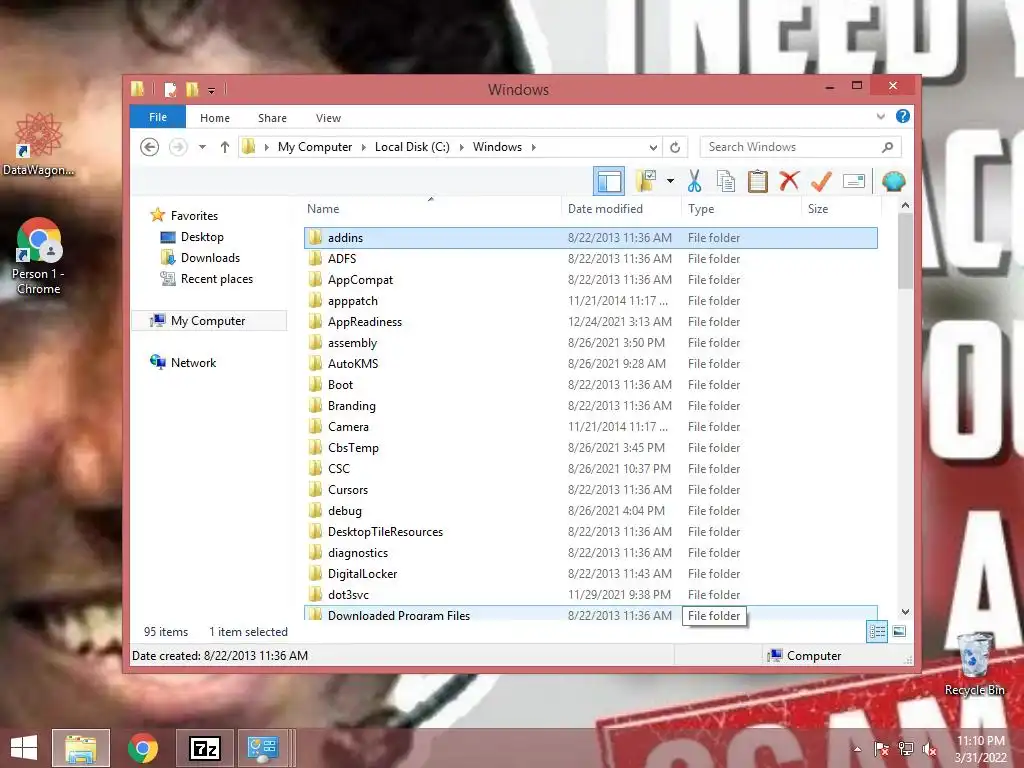Open the Recycle Bin desktop icon
The width and height of the screenshot is (1024, 768).
point(974,664)
